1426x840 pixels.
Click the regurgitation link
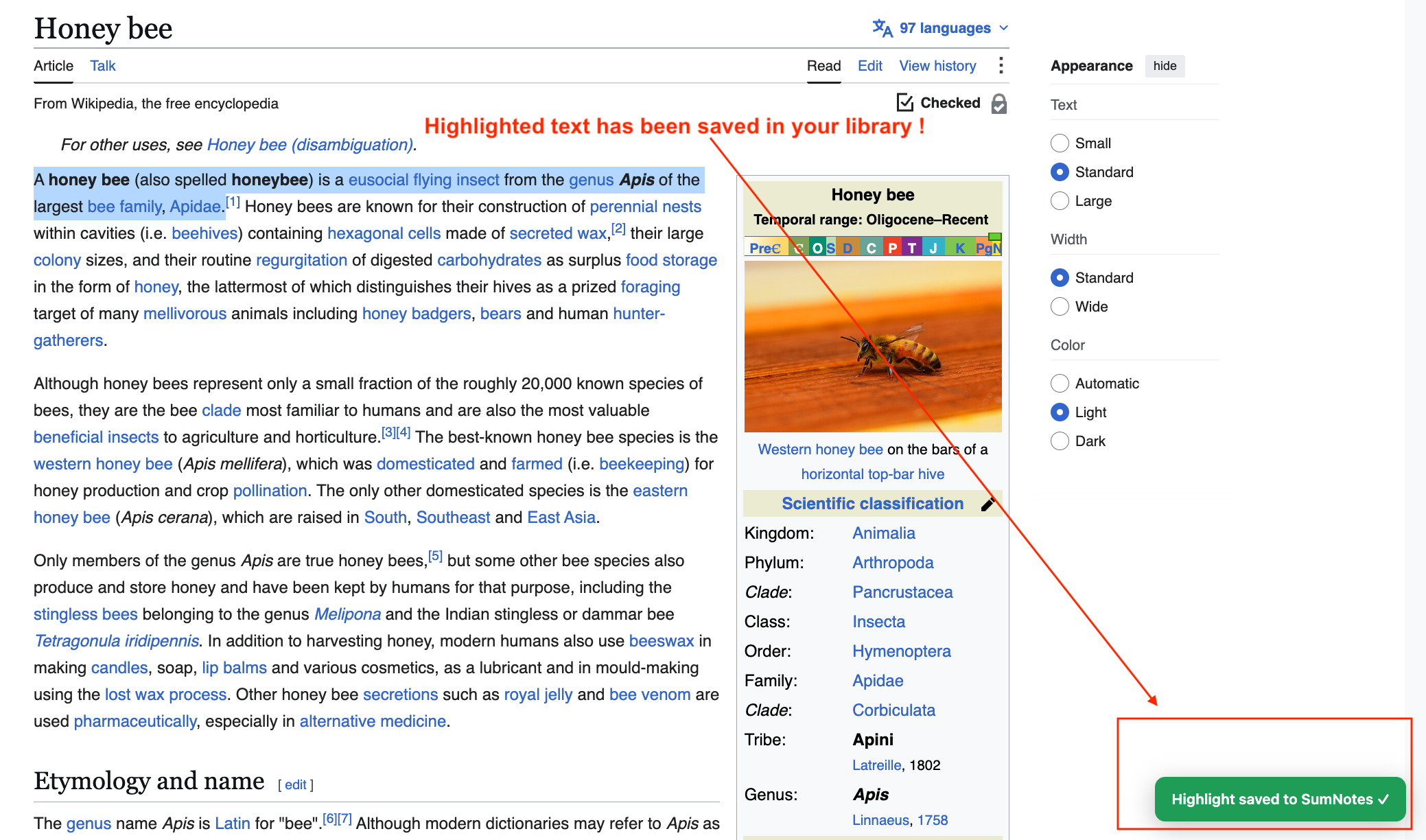coord(301,260)
